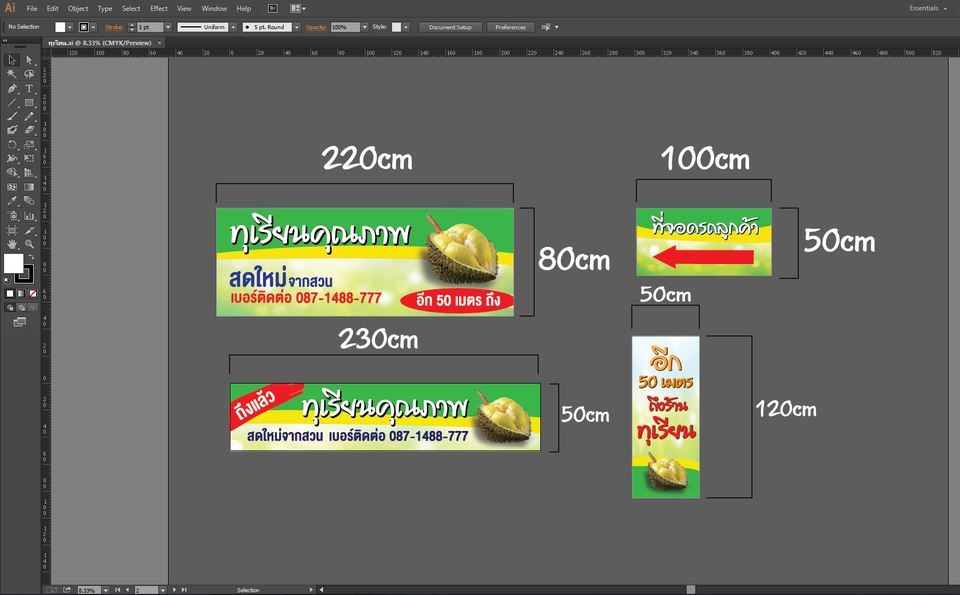Select the Rectangle tool

[x=29, y=102]
